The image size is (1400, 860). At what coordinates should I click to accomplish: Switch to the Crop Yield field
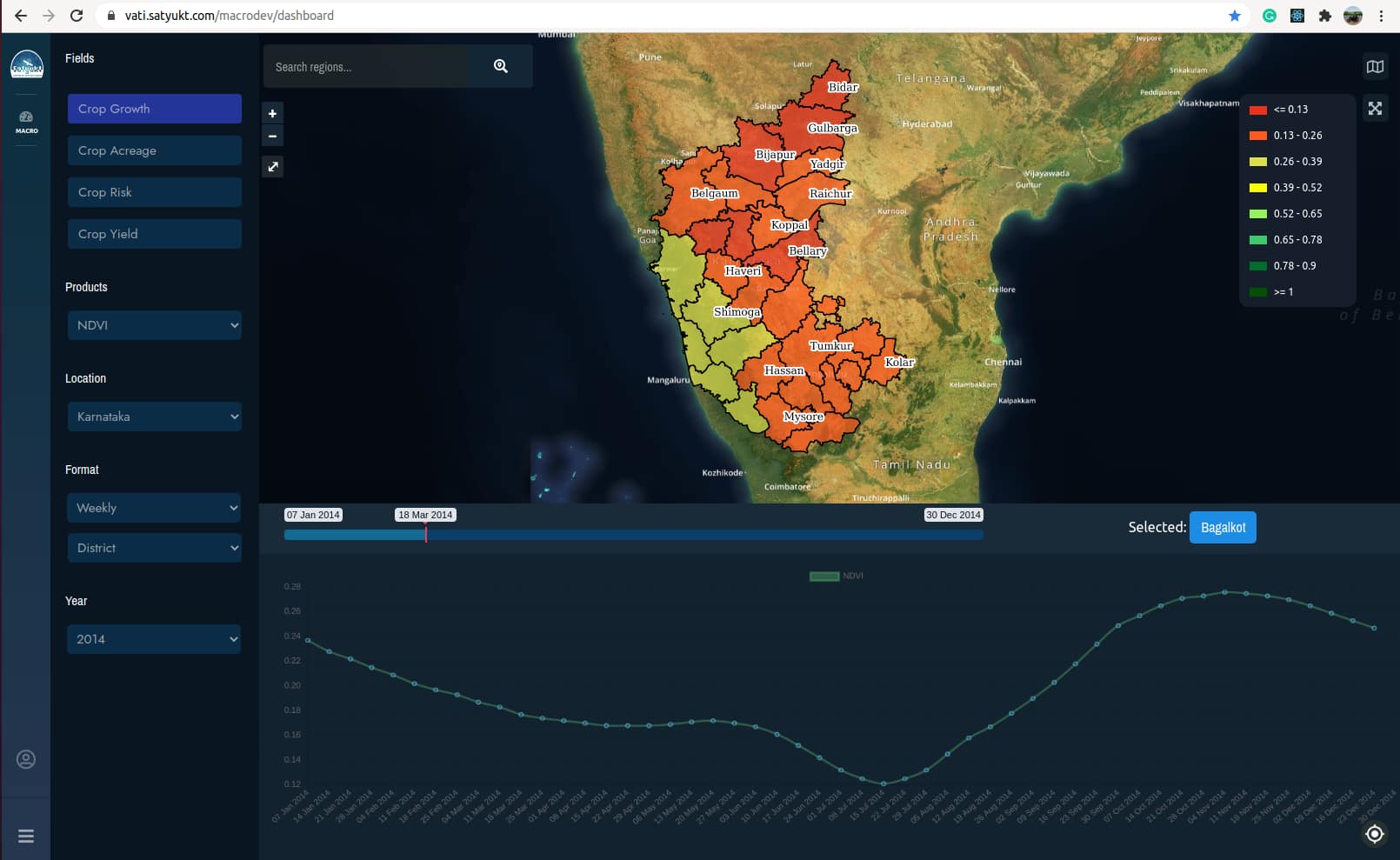pos(155,234)
